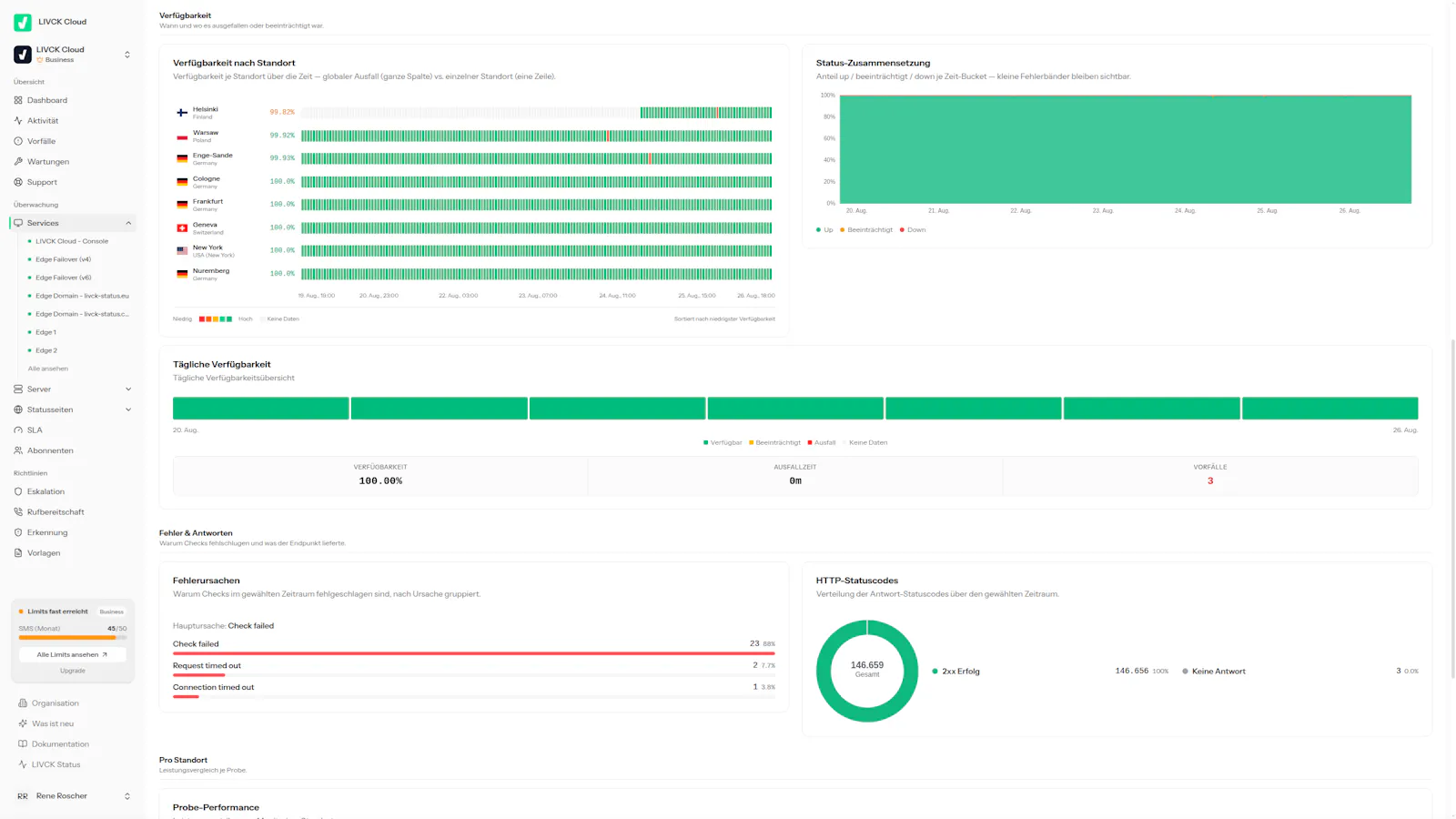Screen dimensions: 1456x819
Task: Select the Organisation building icon
Action: pos(23,703)
